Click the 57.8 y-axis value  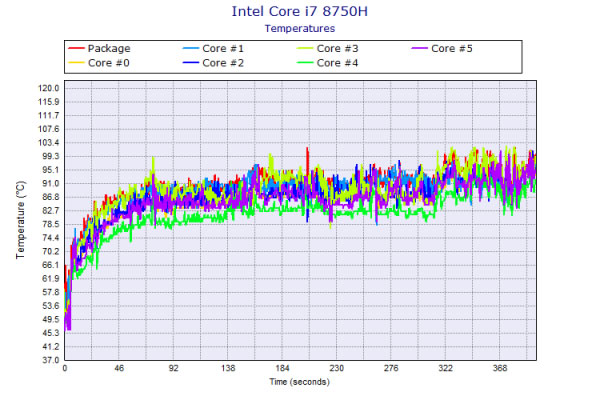pyautogui.click(x=51, y=292)
